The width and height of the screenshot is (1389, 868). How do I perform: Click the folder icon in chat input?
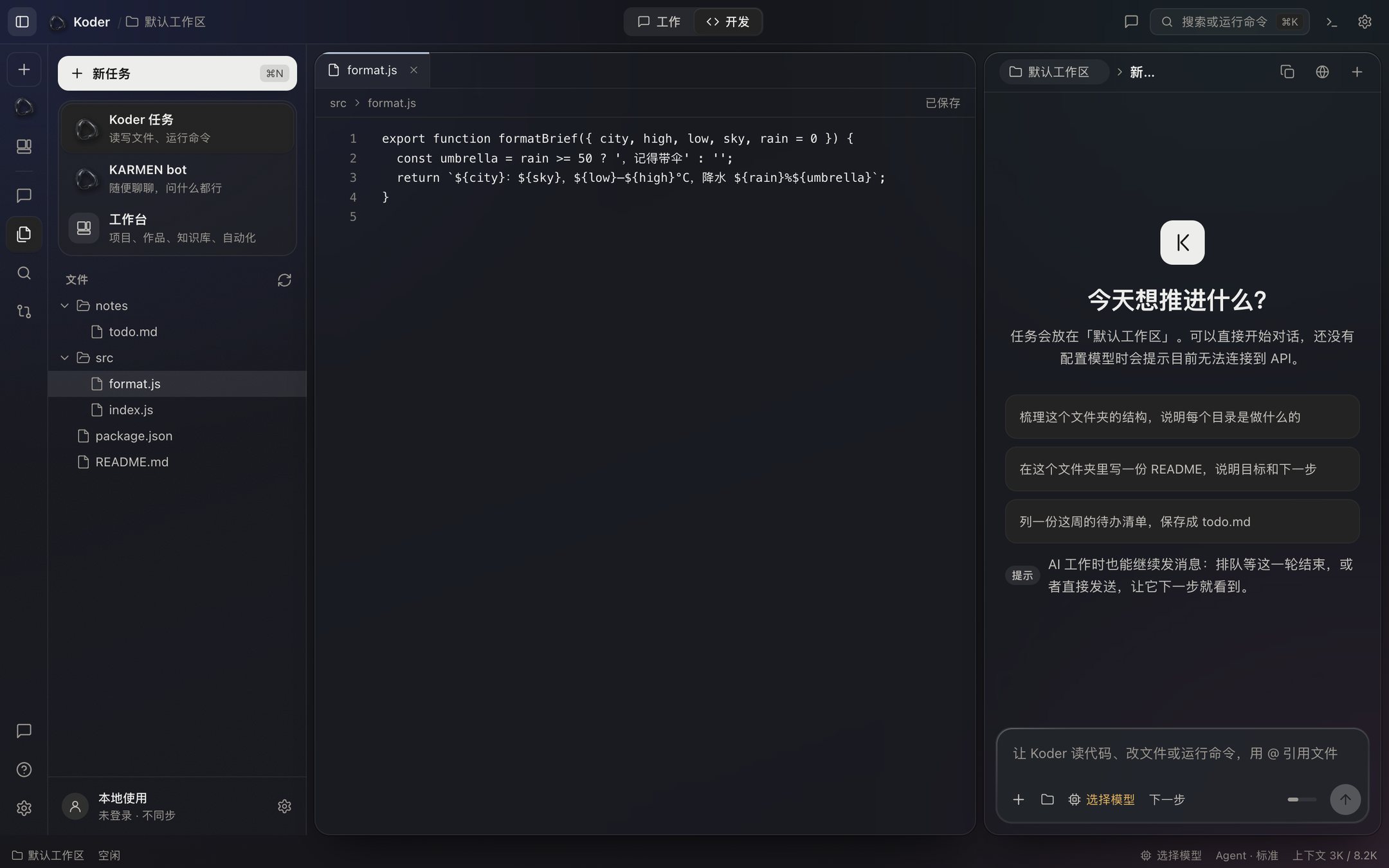click(1047, 799)
